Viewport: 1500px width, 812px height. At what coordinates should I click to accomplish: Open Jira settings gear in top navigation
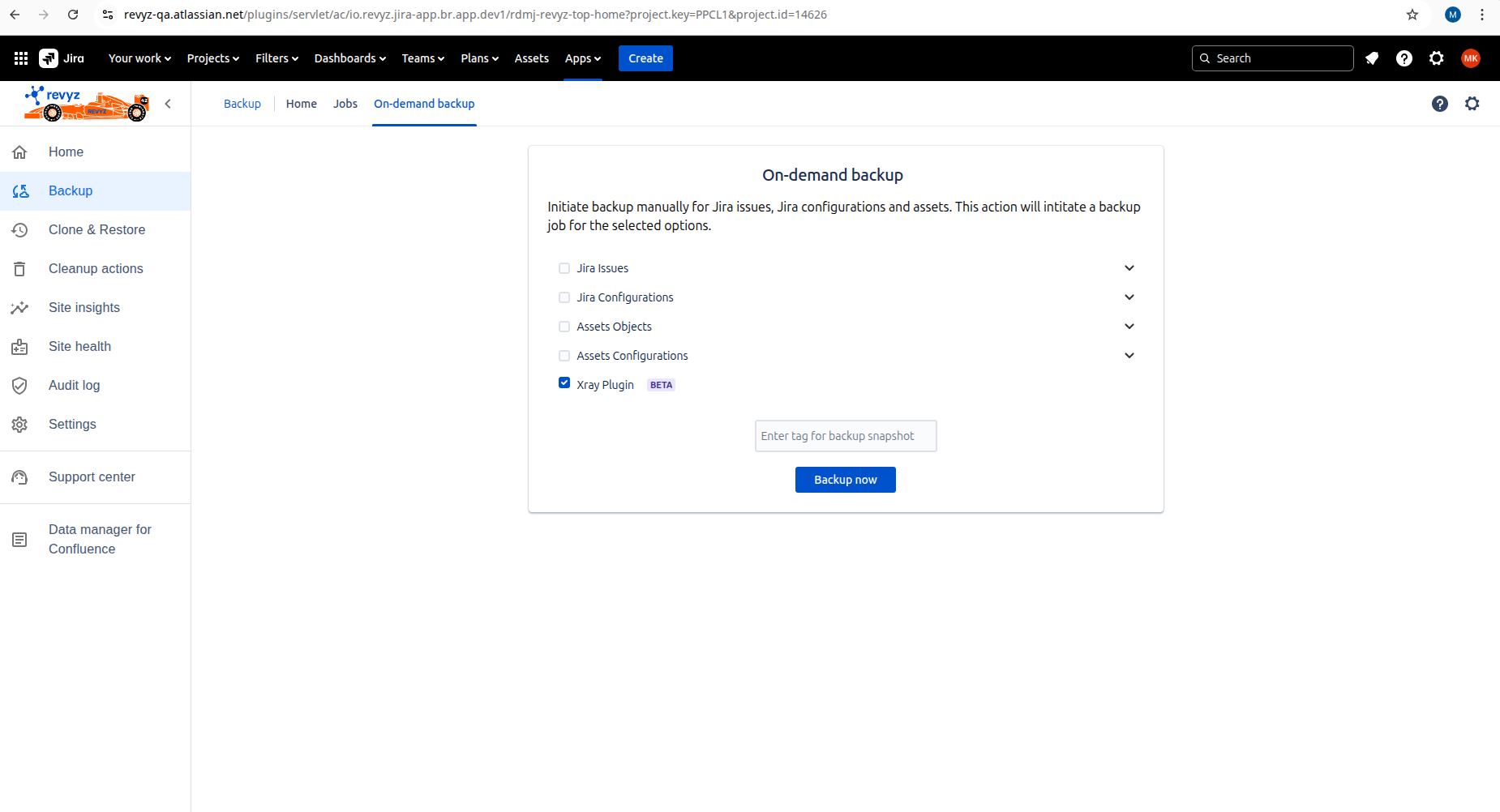click(x=1437, y=58)
